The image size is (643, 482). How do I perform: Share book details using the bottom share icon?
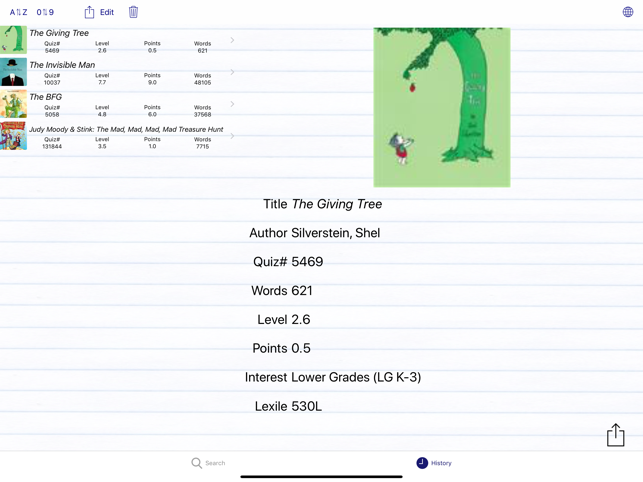(616, 435)
